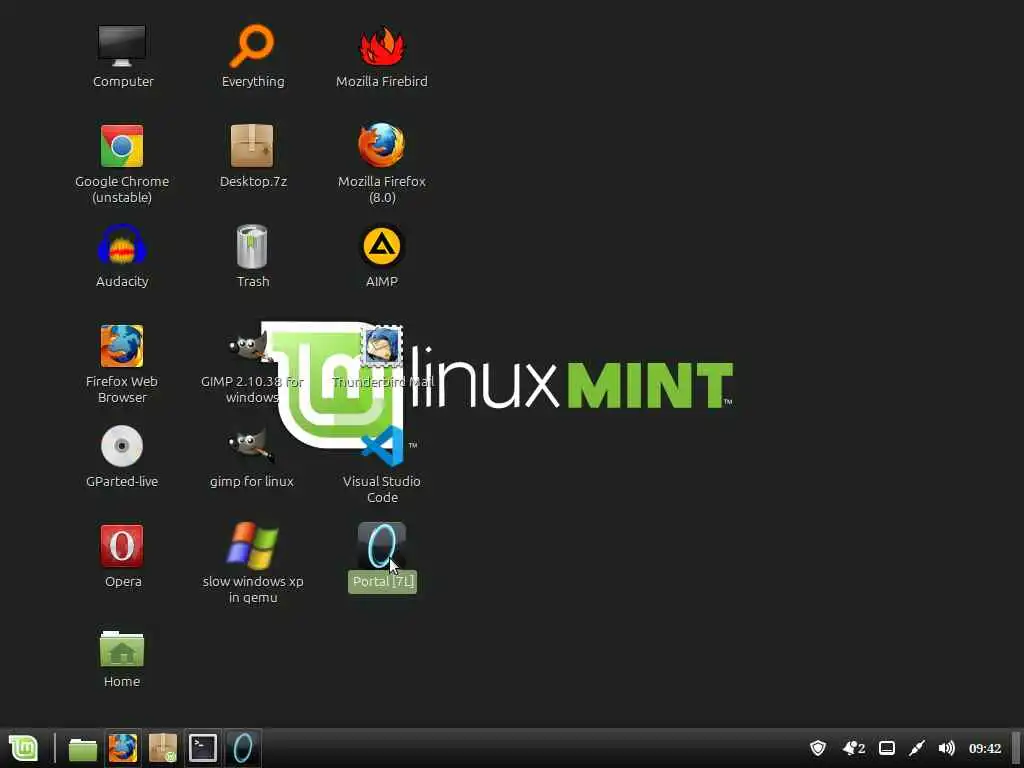Select the GParted-live disc icon
This screenshot has width=1024, height=768.
pyautogui.click(x=122, y=446)
